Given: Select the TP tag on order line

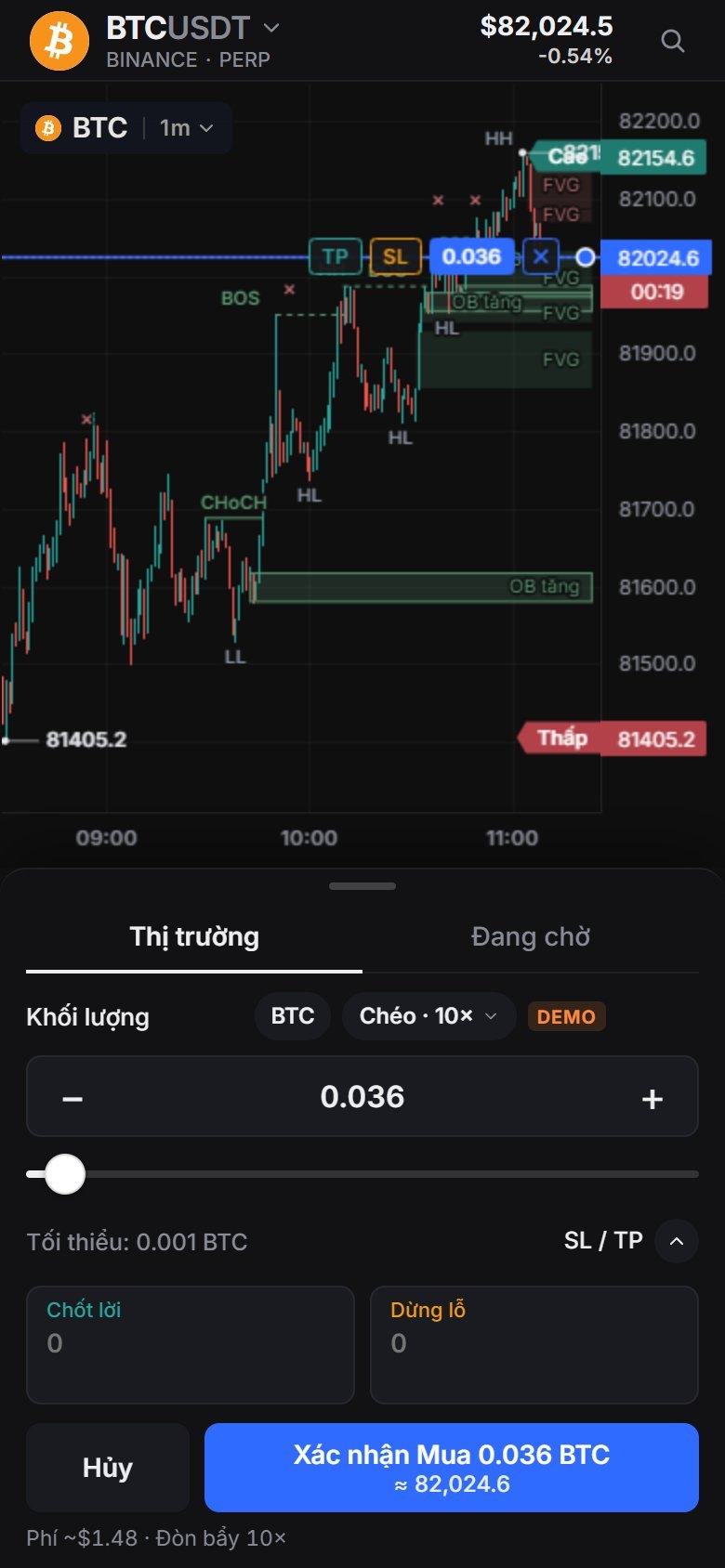Looking at the screenshot, I should coord(335,256).
